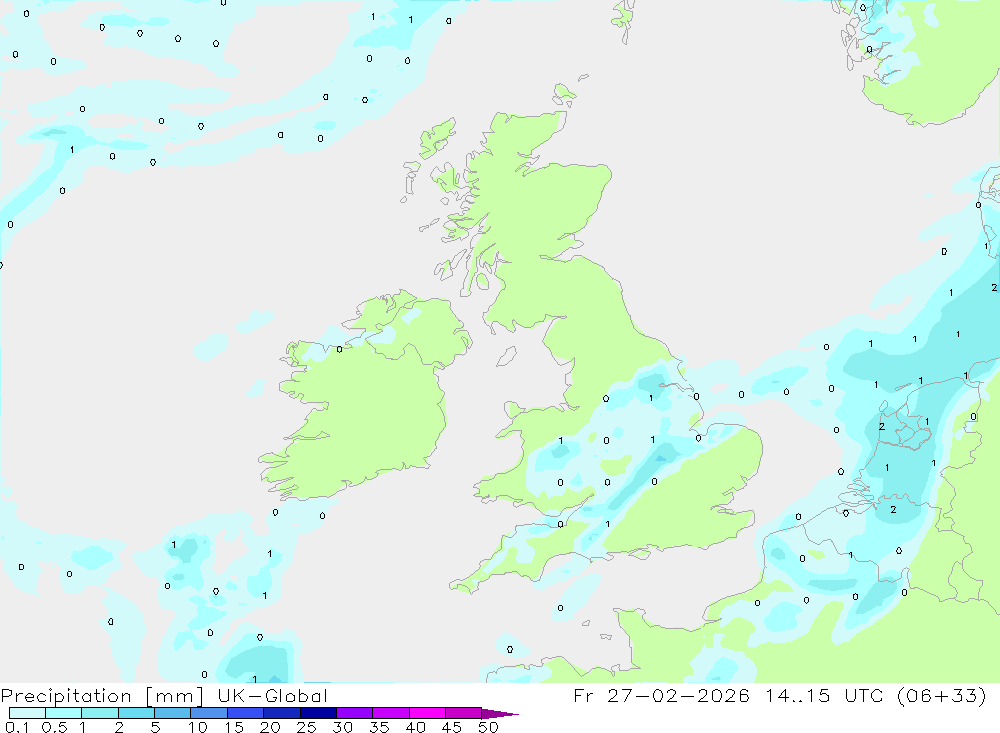Select the 2–5 mm legend color box
1000x733 pixels.
[136, 713]
